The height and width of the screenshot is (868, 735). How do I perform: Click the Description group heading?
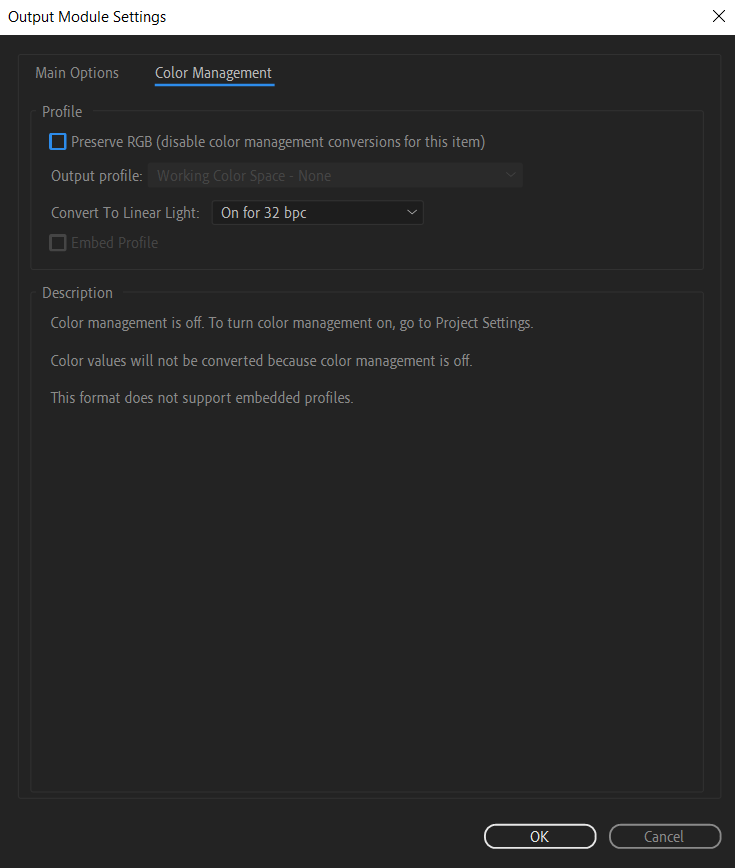(x=77, y=293)
